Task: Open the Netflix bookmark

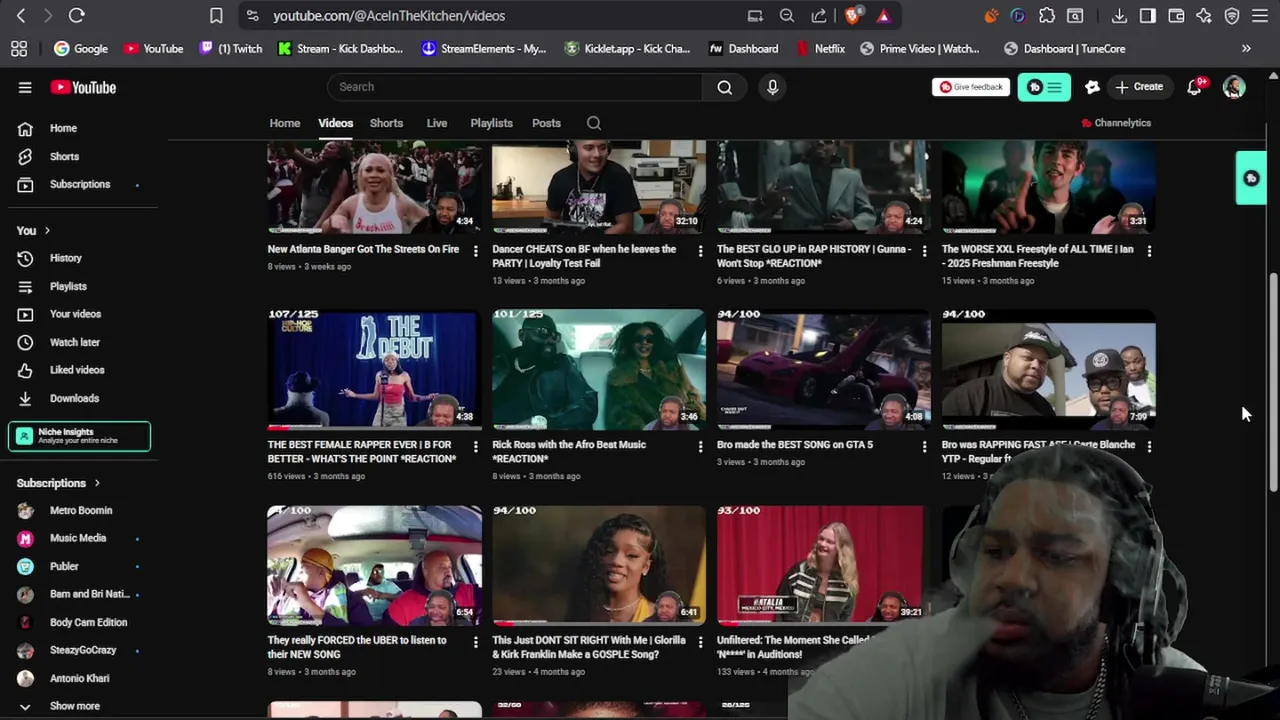Action: click(820, 48)
